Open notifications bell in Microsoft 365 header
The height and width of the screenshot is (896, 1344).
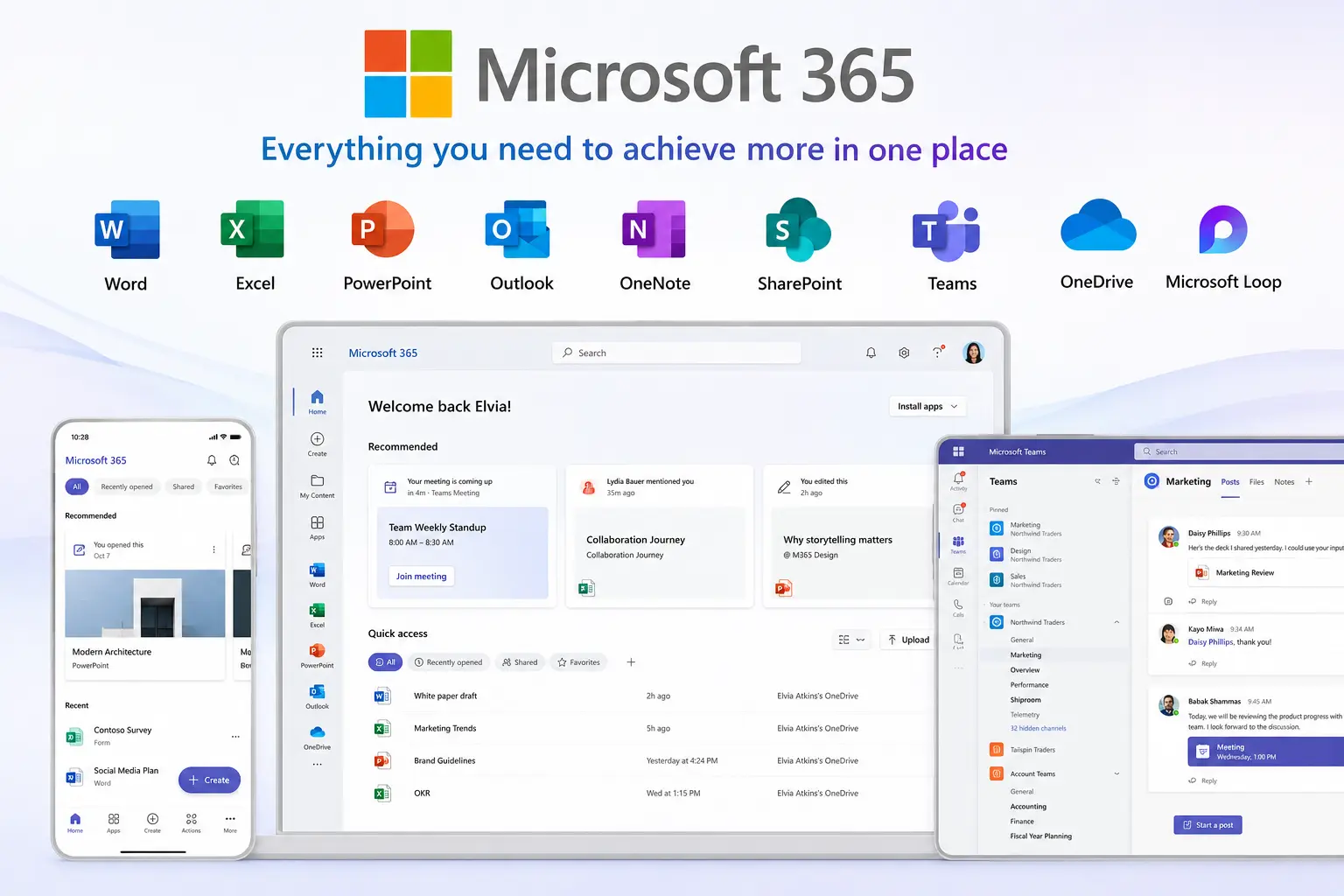pos(871,353)
